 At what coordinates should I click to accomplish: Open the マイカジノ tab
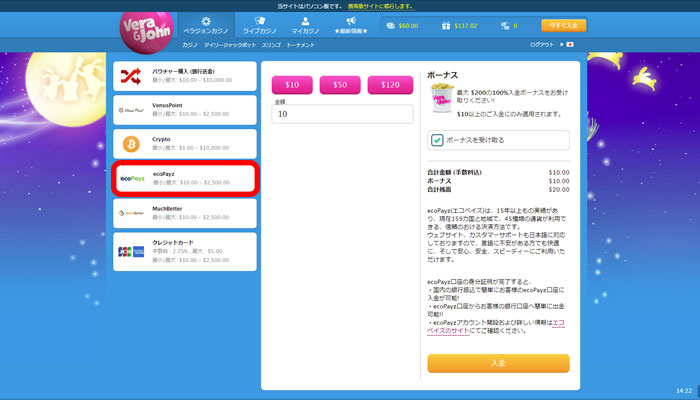click(x=305, y=26)
